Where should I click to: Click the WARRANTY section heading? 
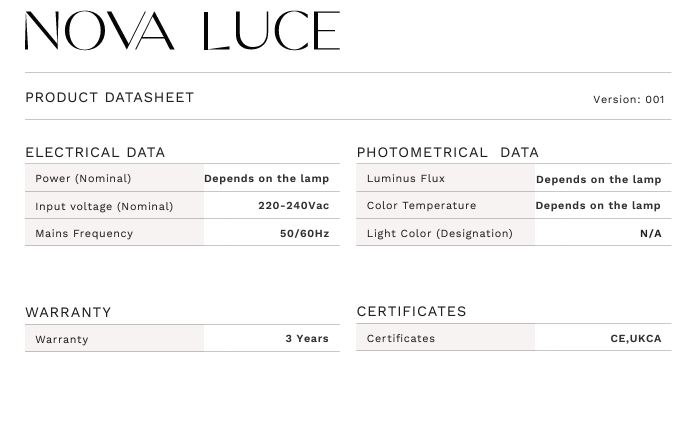[x=68, y=312]
